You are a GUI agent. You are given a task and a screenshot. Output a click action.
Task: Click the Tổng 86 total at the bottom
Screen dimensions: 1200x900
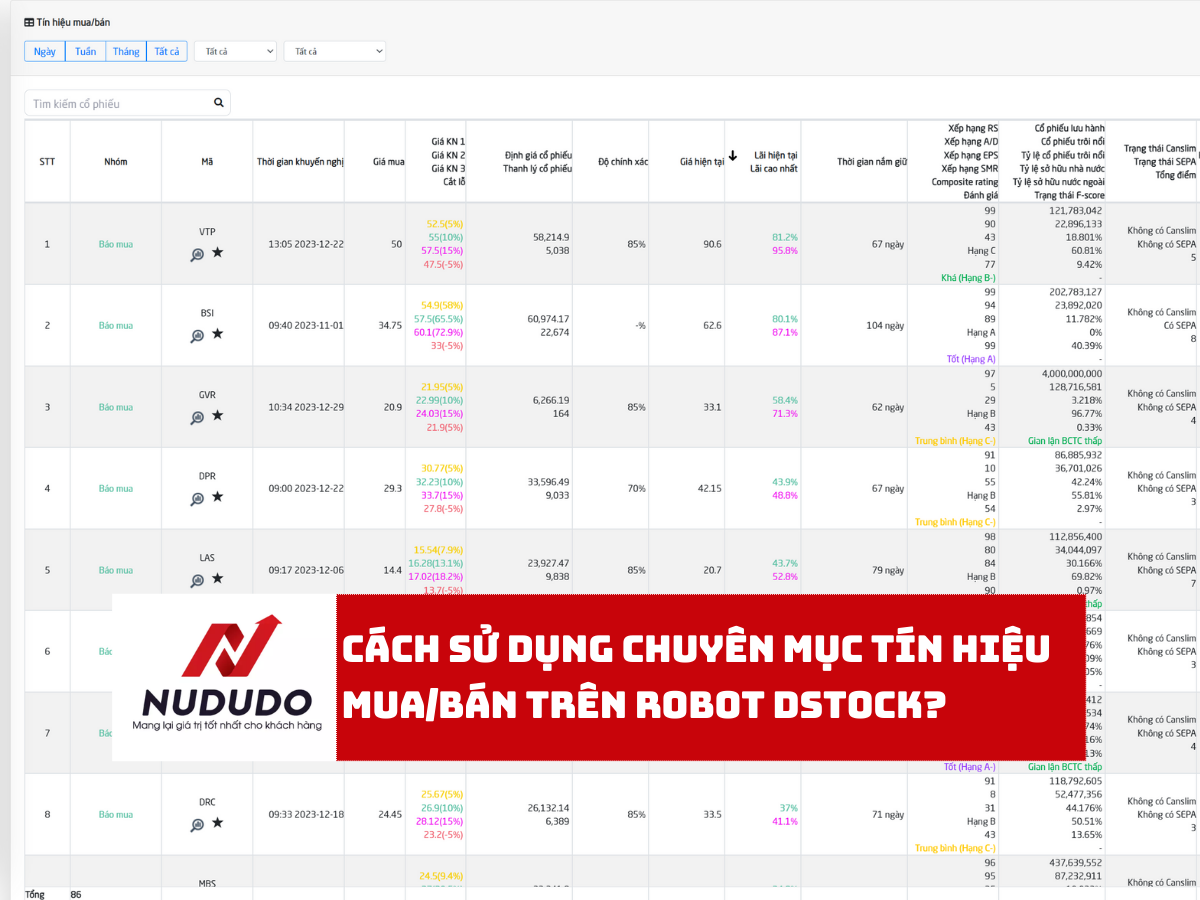pos(53,894)
